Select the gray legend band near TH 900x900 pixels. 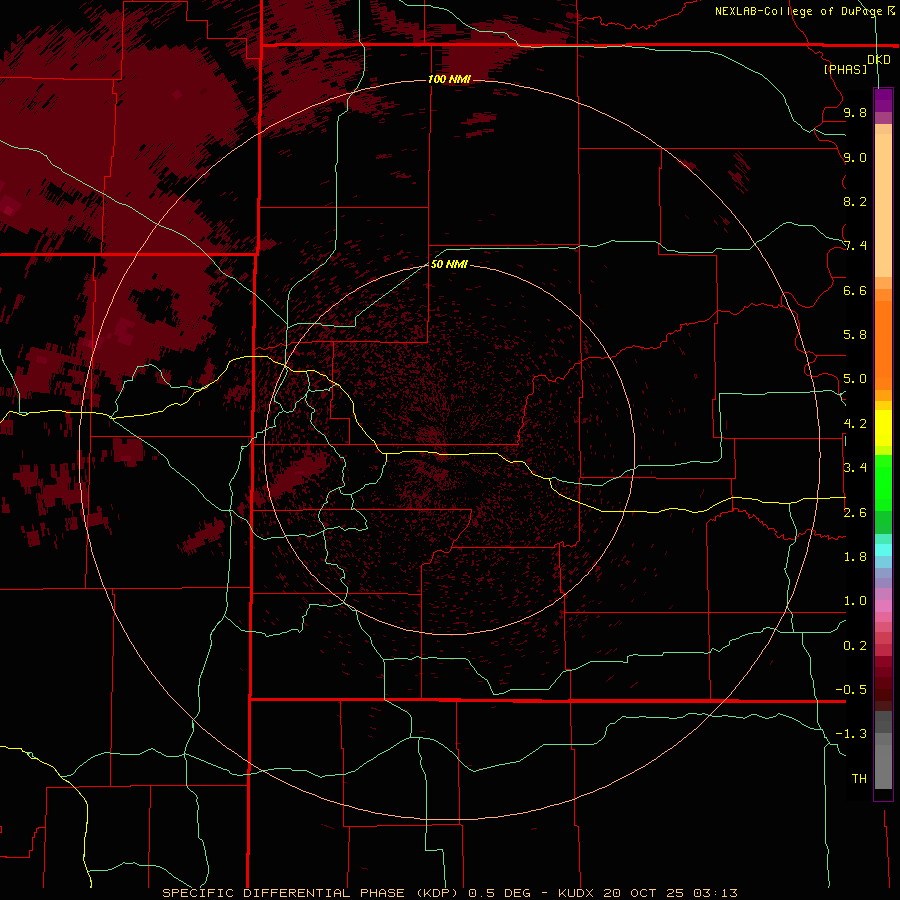[883, 766]
